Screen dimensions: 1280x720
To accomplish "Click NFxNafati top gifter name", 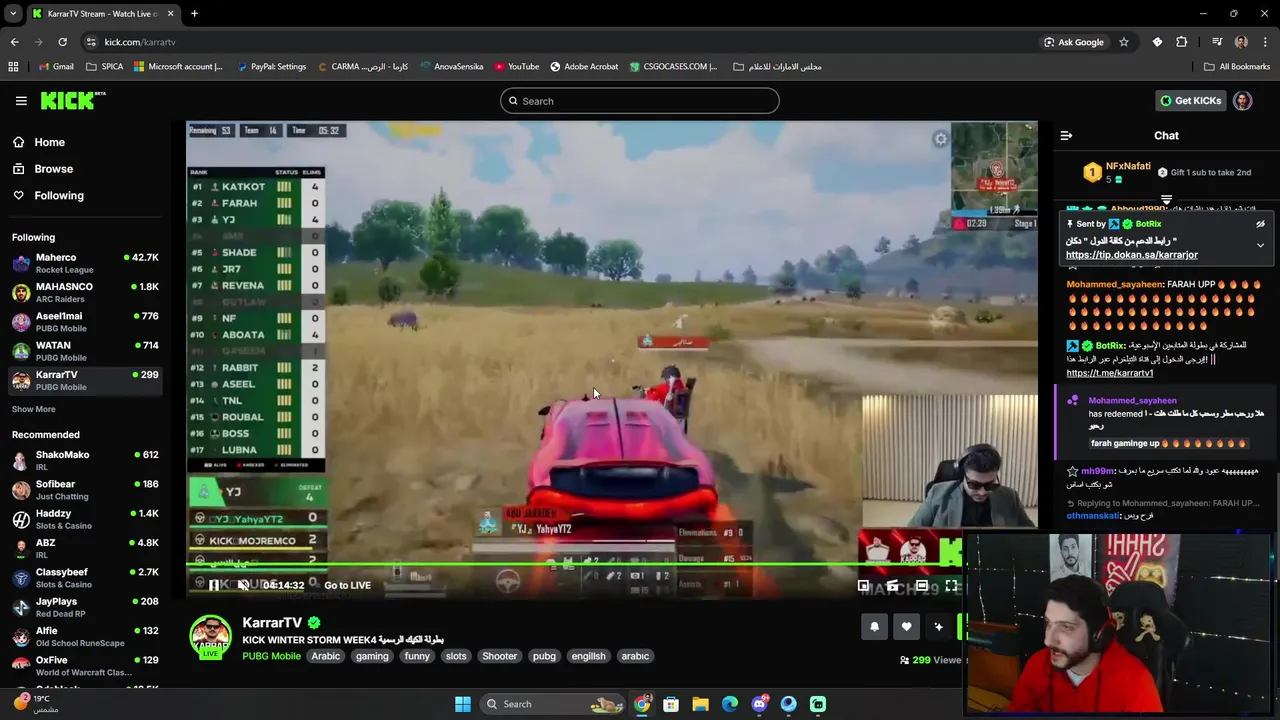I will (x=1128, y=166).
